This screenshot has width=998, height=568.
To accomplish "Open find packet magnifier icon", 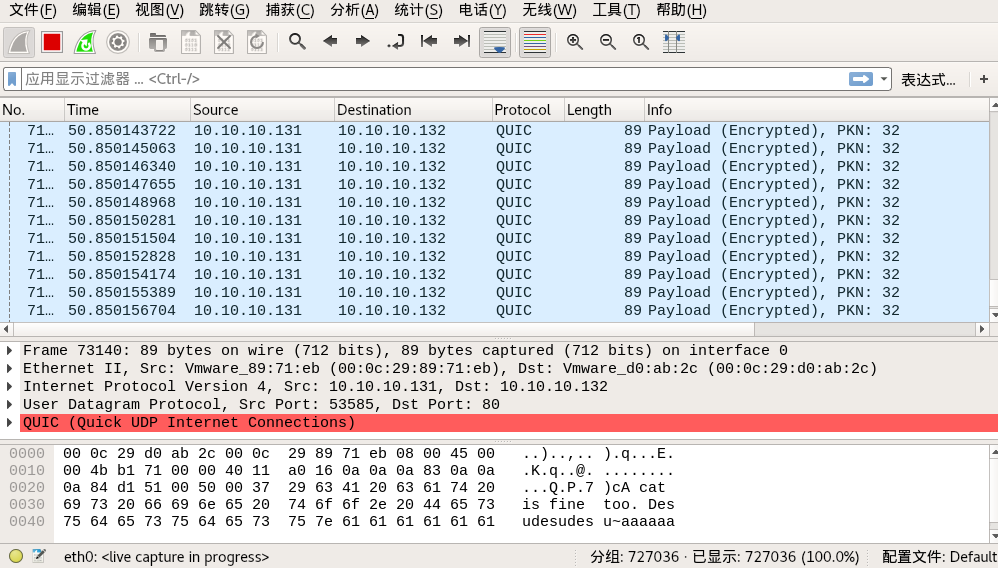I will (x=297, y=42).
